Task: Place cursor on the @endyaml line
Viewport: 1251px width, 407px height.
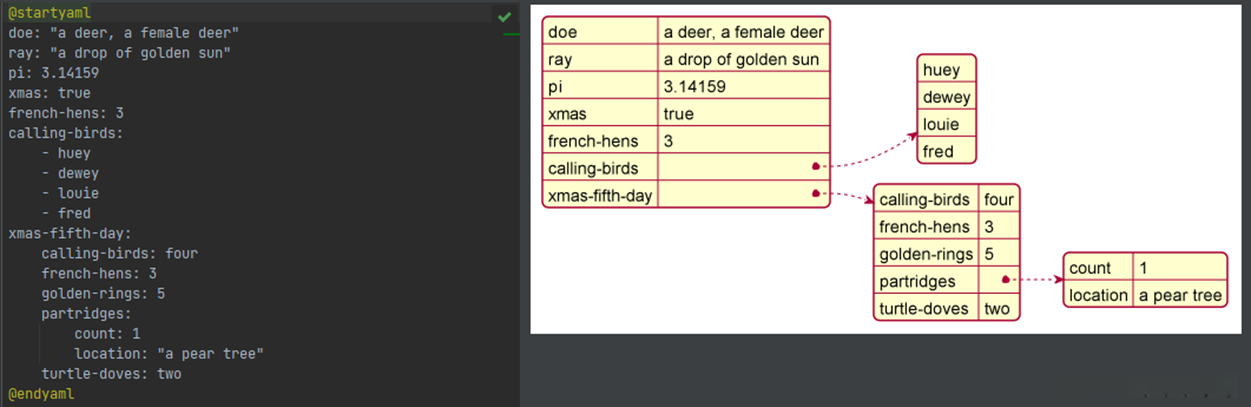Action: 41,394
